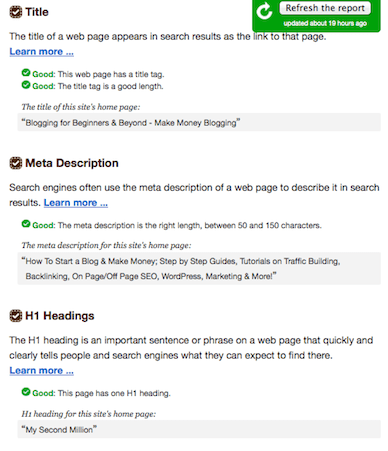
Task: Select the Title section heading
Action: pyautogui.click(x=37, y=12)
